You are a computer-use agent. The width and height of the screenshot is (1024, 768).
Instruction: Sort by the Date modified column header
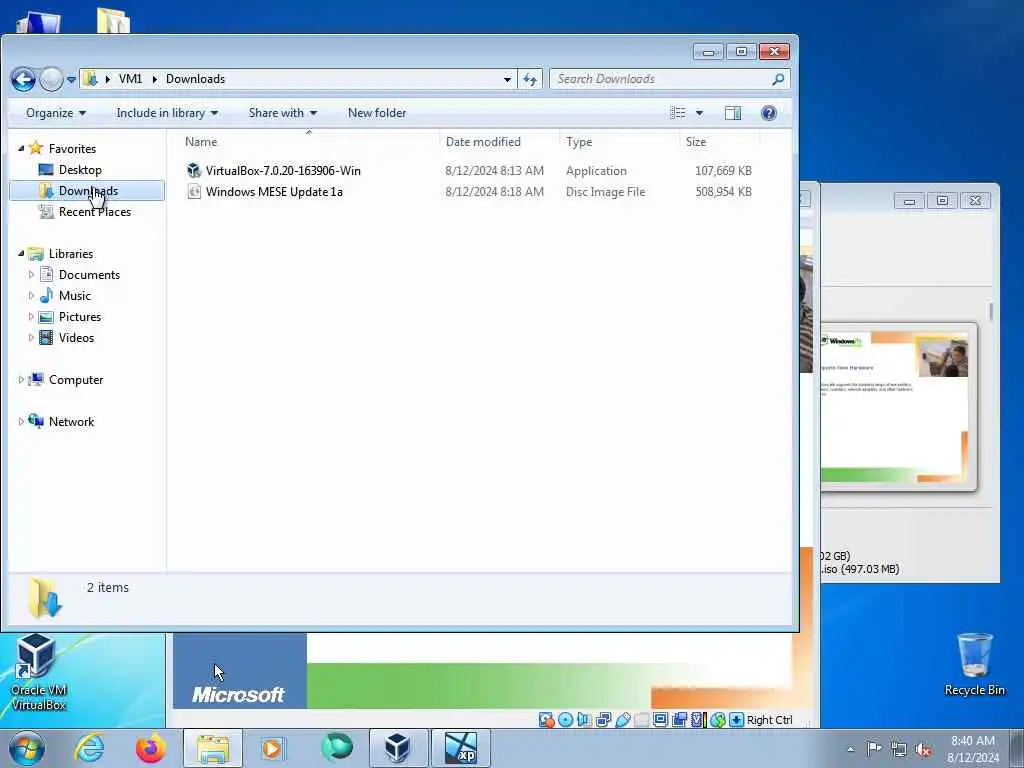499,142
